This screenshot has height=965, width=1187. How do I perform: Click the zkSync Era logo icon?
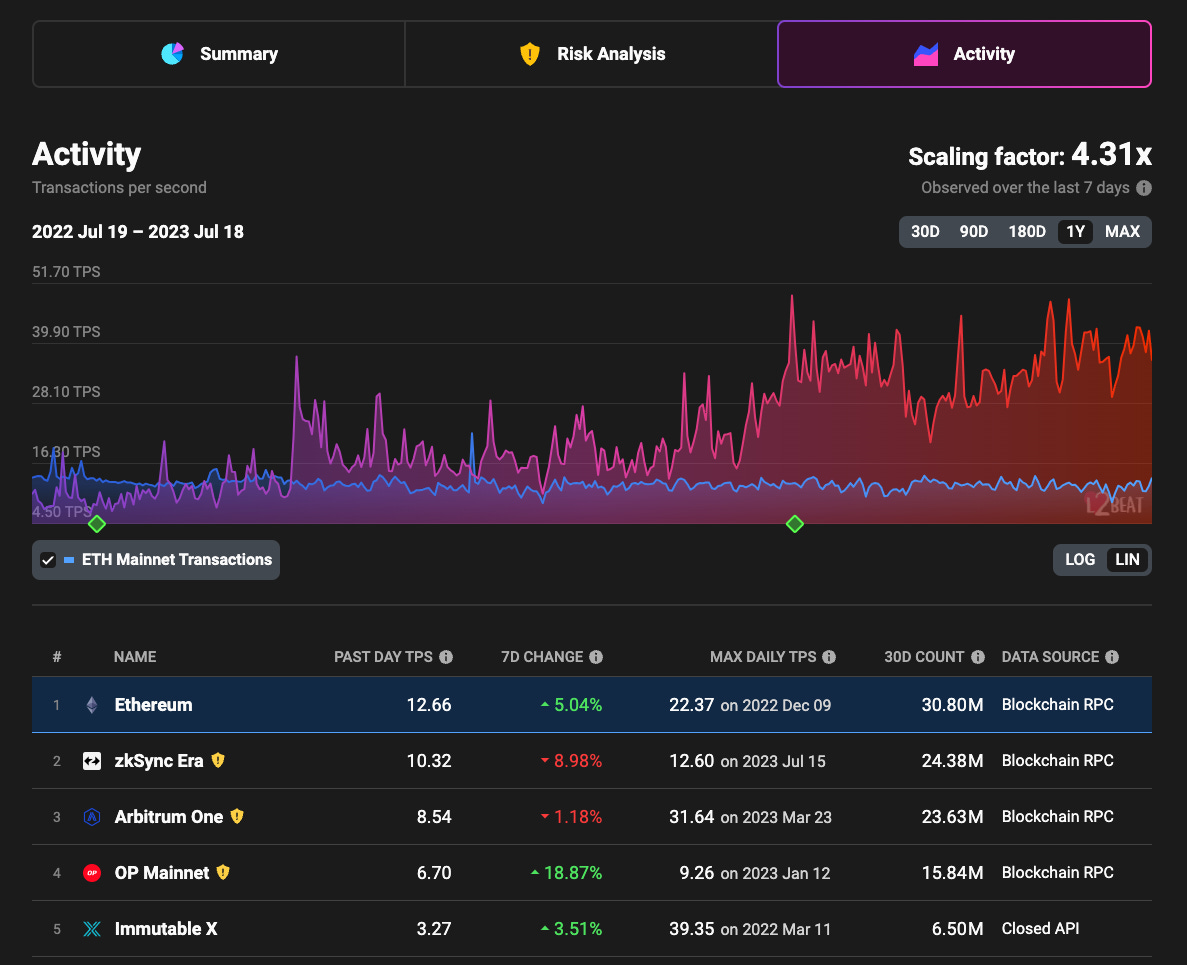click(92, 761)
